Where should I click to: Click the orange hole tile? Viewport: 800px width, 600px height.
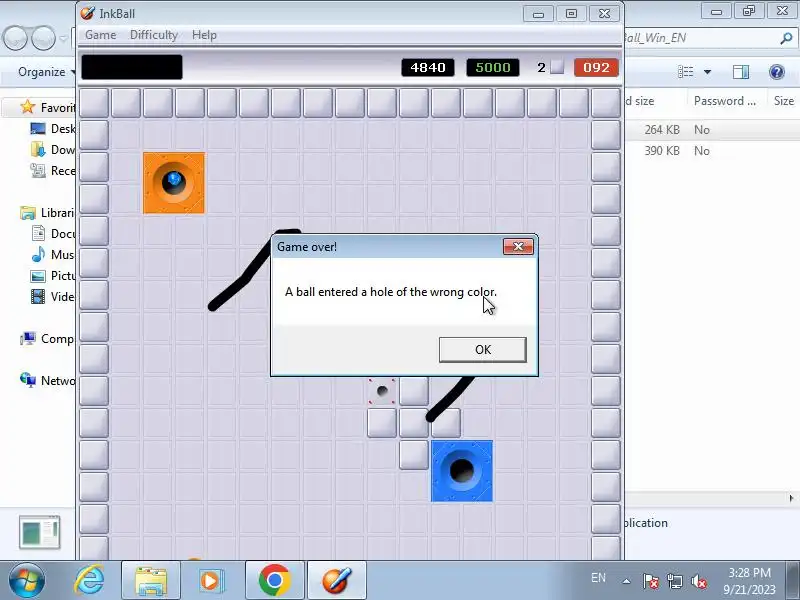(174, 183)
